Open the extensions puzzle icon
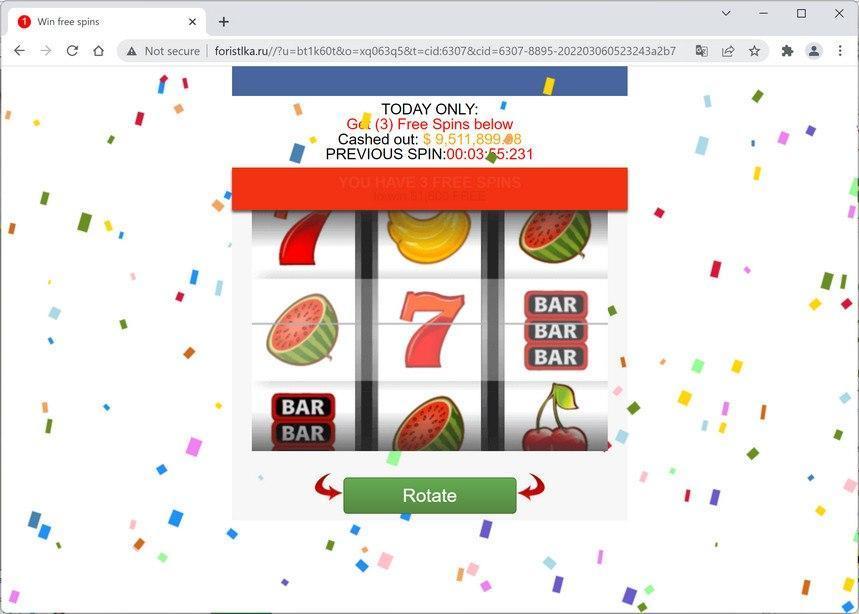The height and width of the screenshot is (614, 859). tap(787, 51)
